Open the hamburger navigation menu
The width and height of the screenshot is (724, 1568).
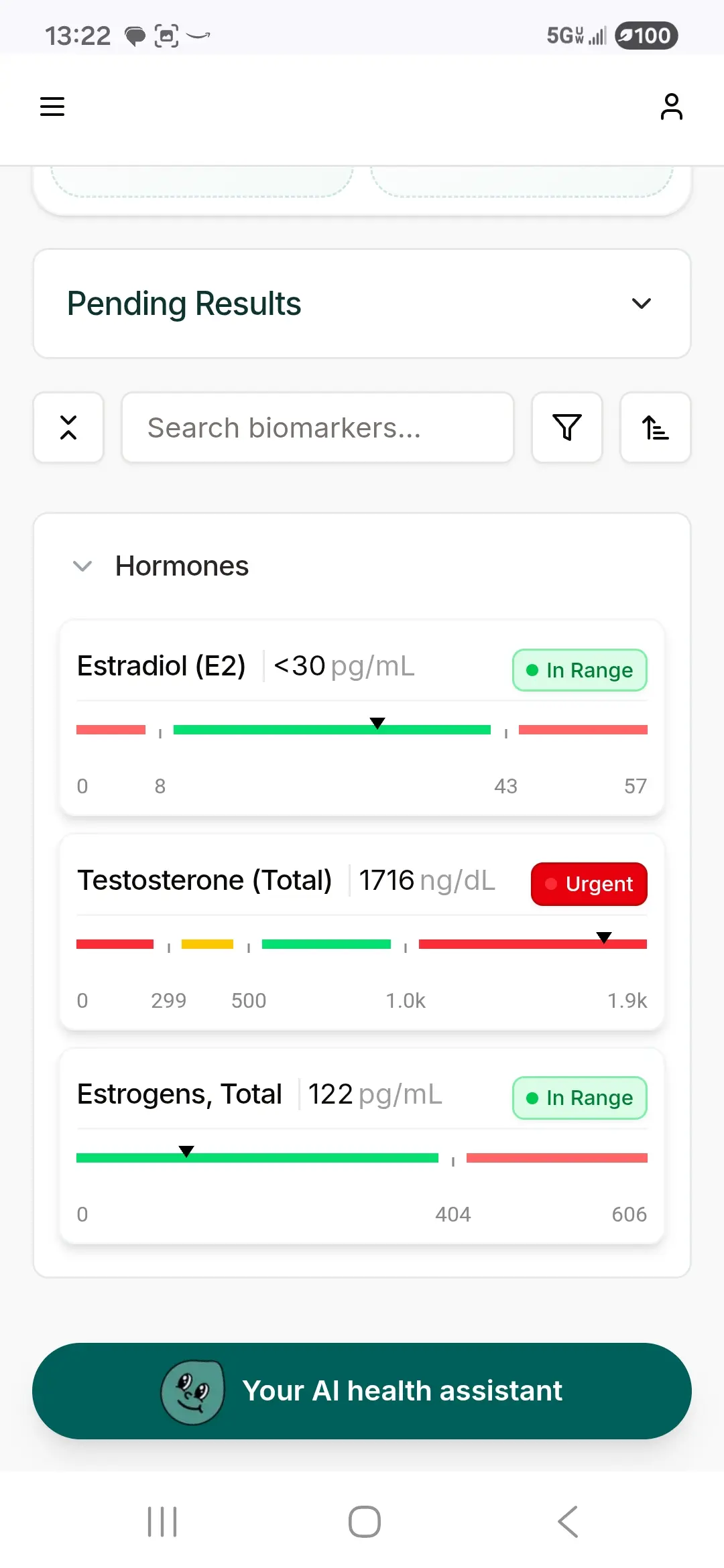(52, 107)
